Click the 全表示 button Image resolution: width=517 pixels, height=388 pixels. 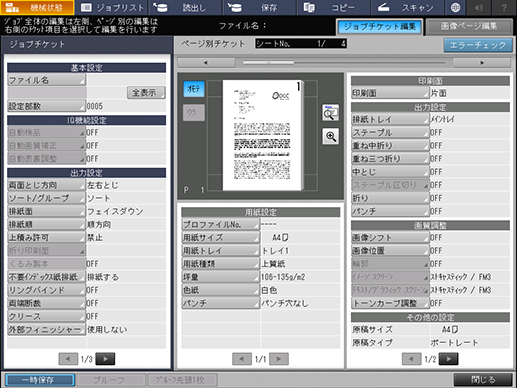pyautogui.click(x=146, y=93)
